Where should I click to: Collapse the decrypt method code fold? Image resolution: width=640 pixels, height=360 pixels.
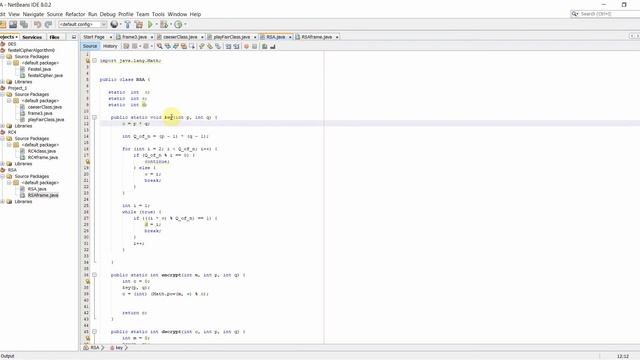pyautogui.click(x=95, y=332)
